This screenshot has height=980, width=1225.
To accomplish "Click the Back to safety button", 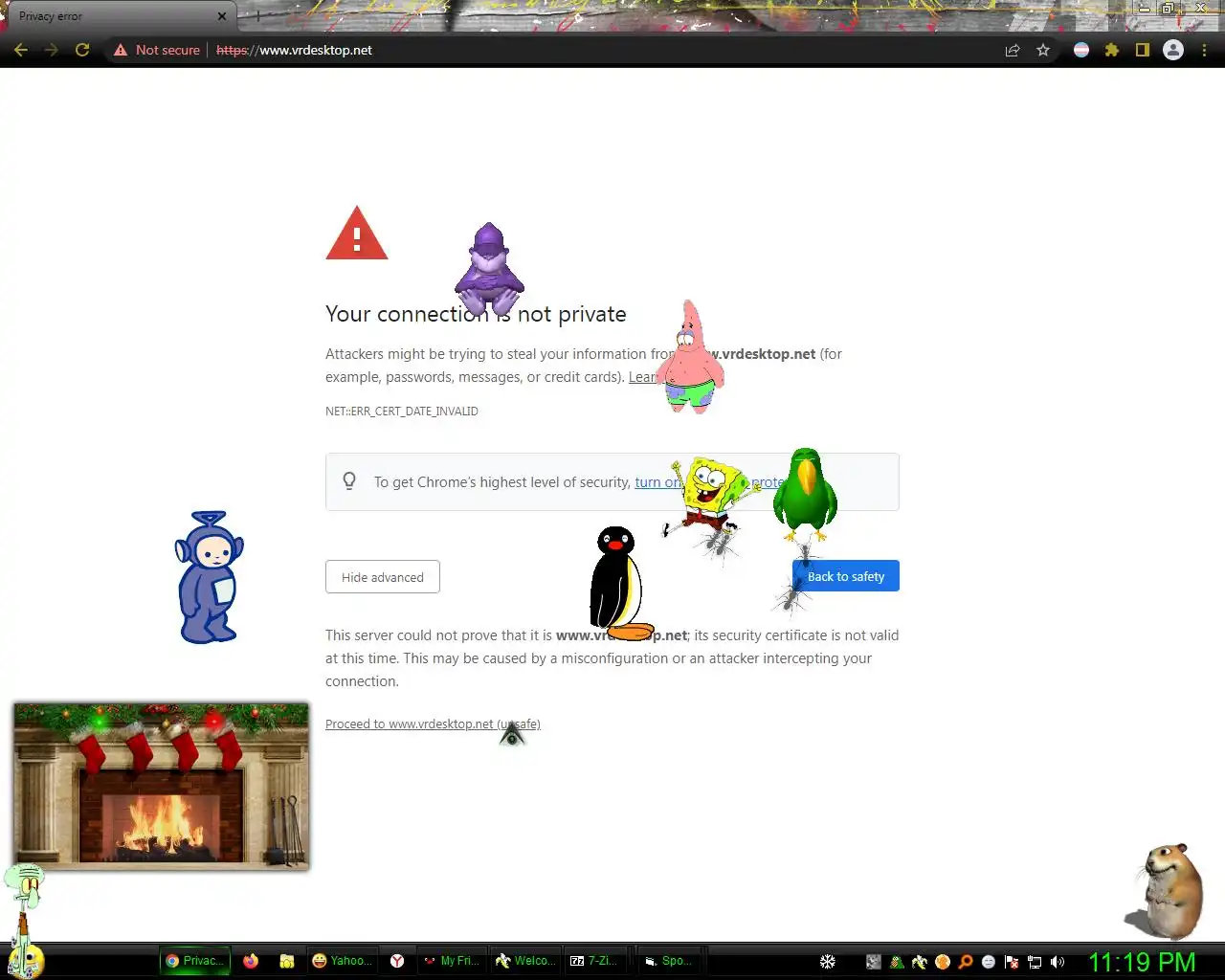I will point(846,576).
